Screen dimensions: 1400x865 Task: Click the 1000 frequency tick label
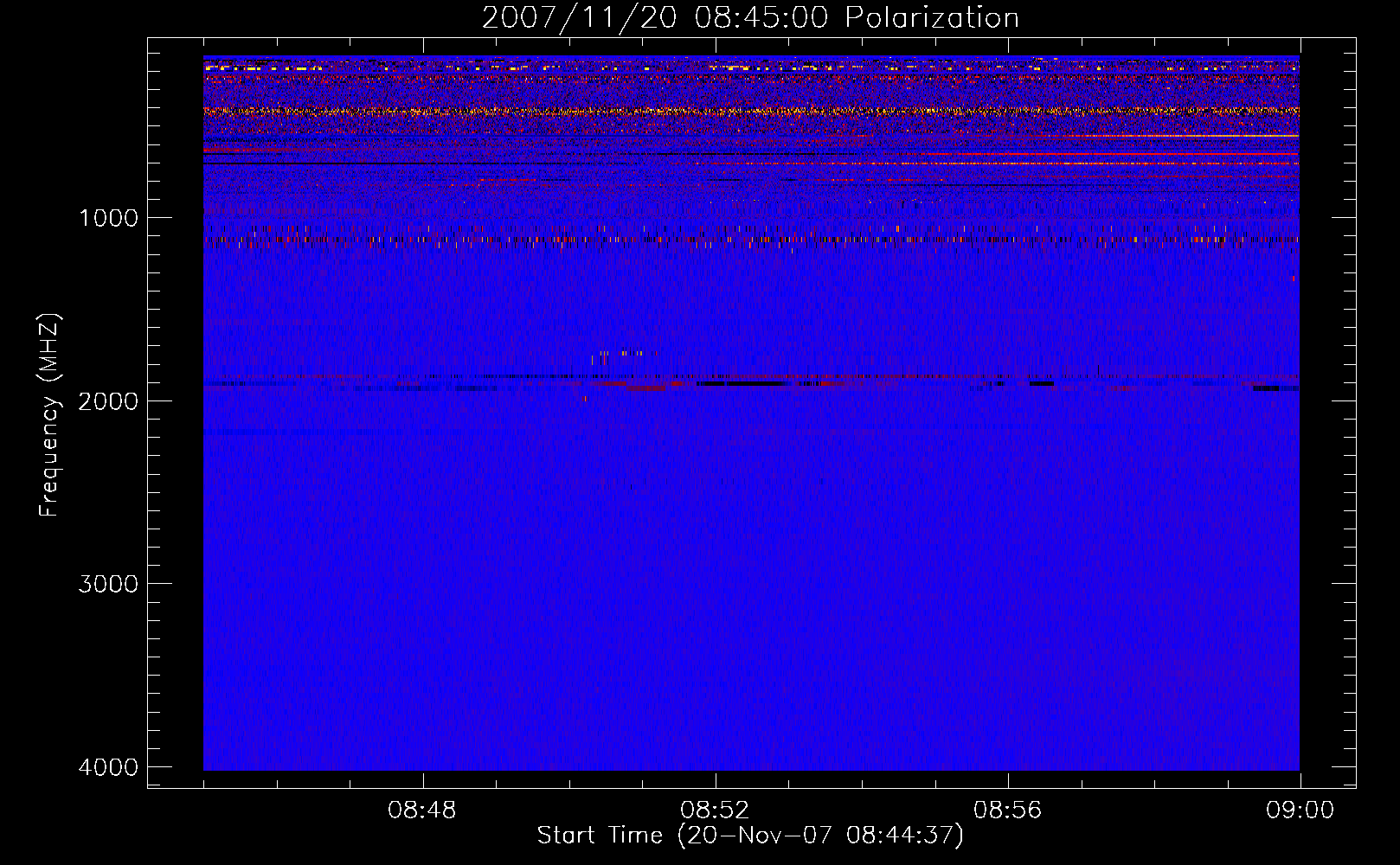[108, 217]
